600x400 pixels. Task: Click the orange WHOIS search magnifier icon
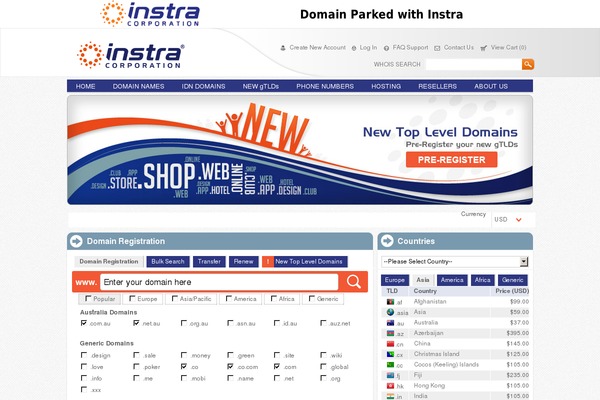528,64
